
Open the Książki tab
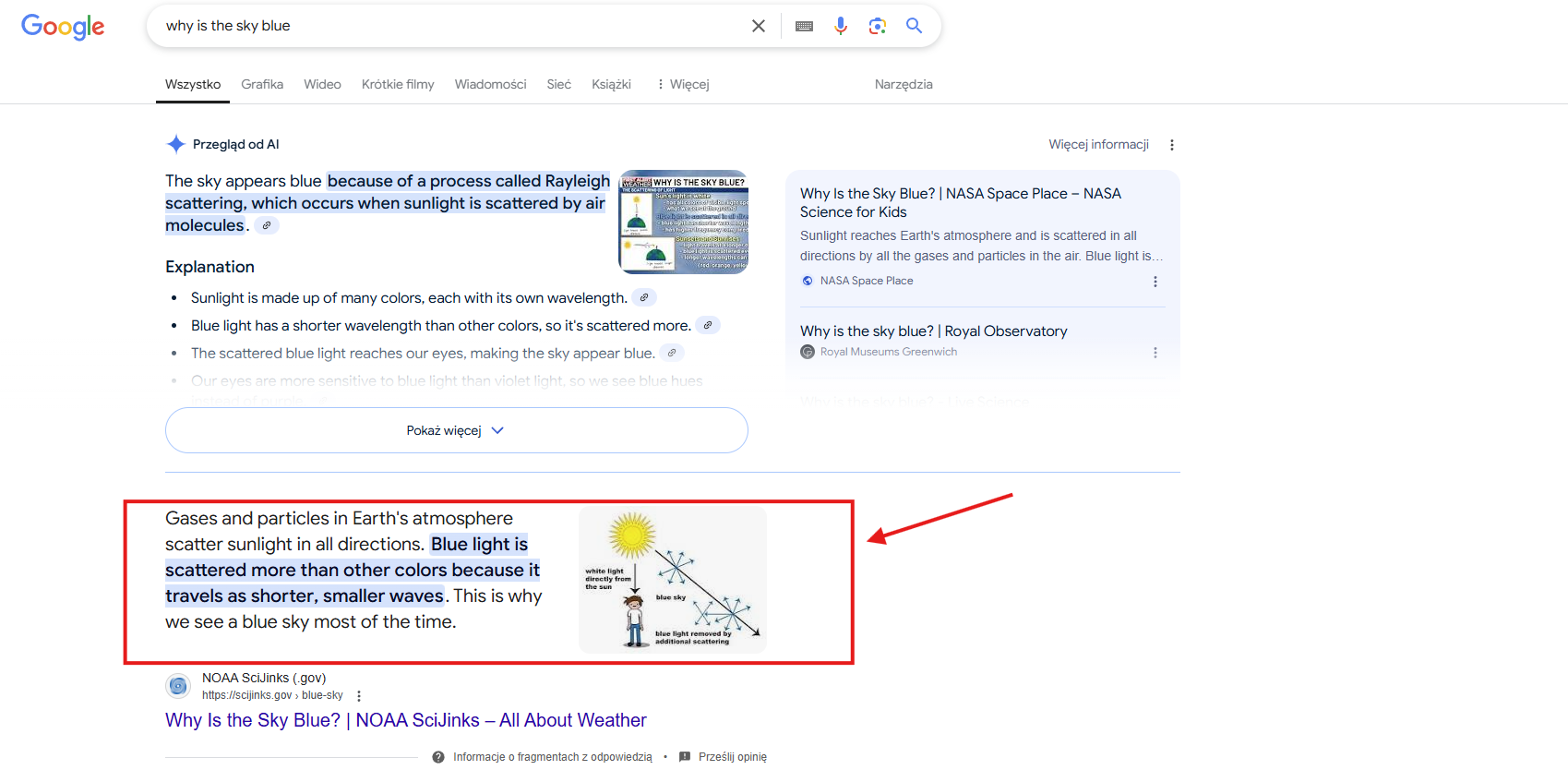611,84
